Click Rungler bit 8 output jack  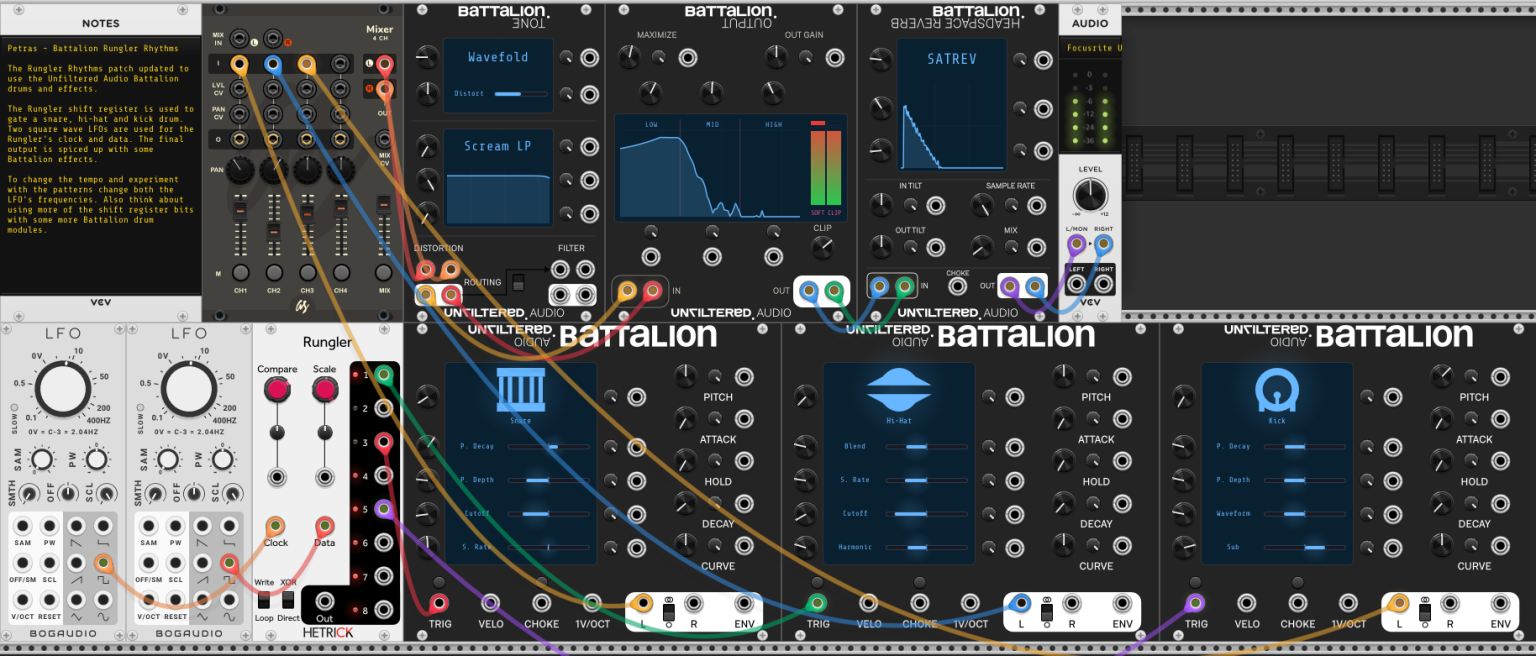[x=385, y=610]
